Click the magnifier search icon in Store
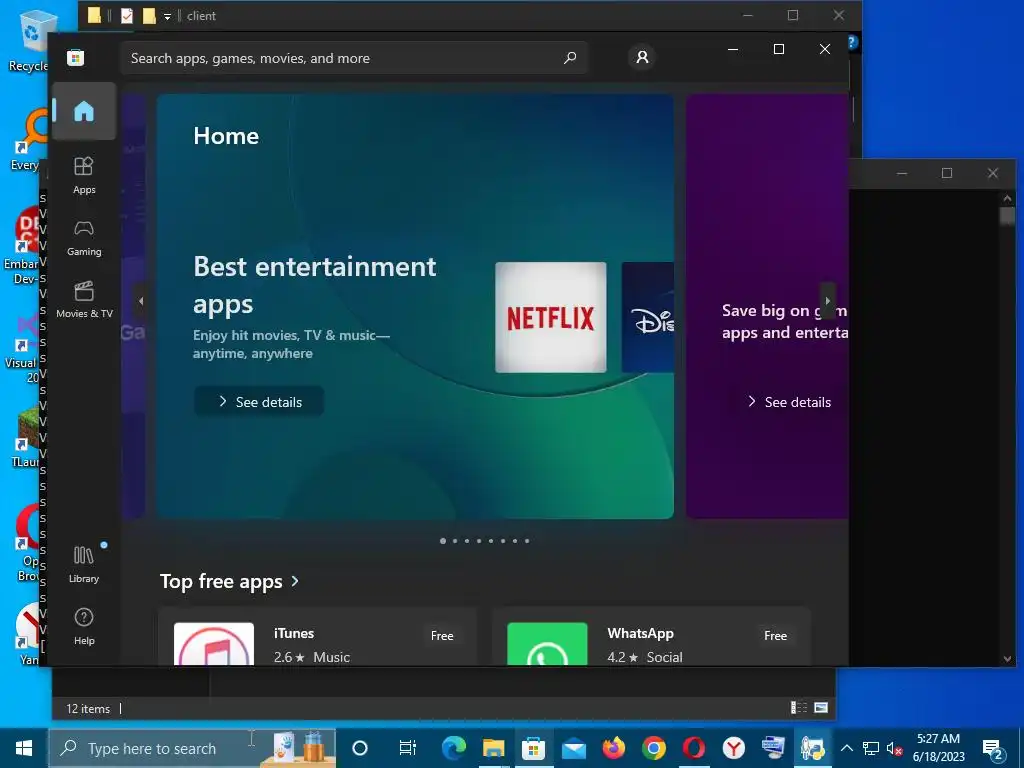Viewport: 1024px width, 768px height. pyautogui.click(x=570, y=58)
